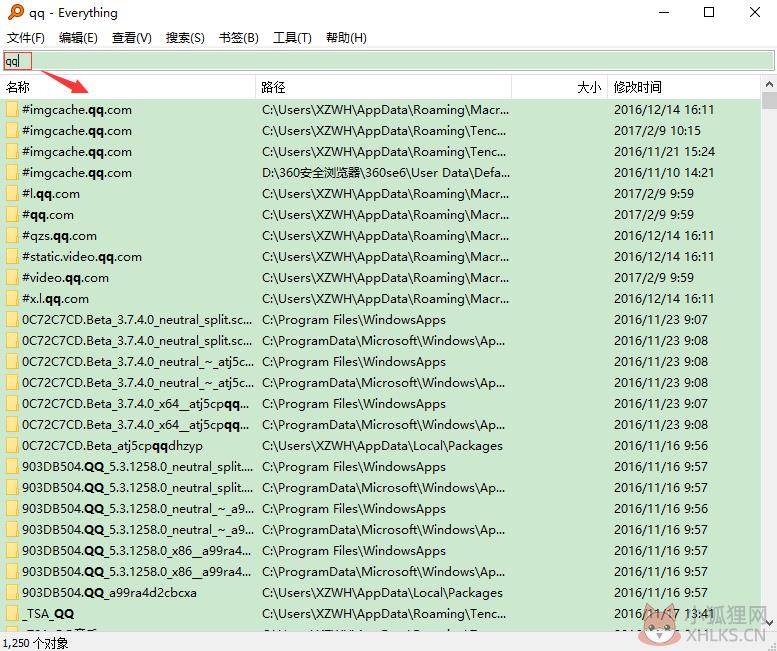Viewport: 777px width, 651px height.
Task: Sort results by 修改时间 column header
Action: [x=684, y=88]
